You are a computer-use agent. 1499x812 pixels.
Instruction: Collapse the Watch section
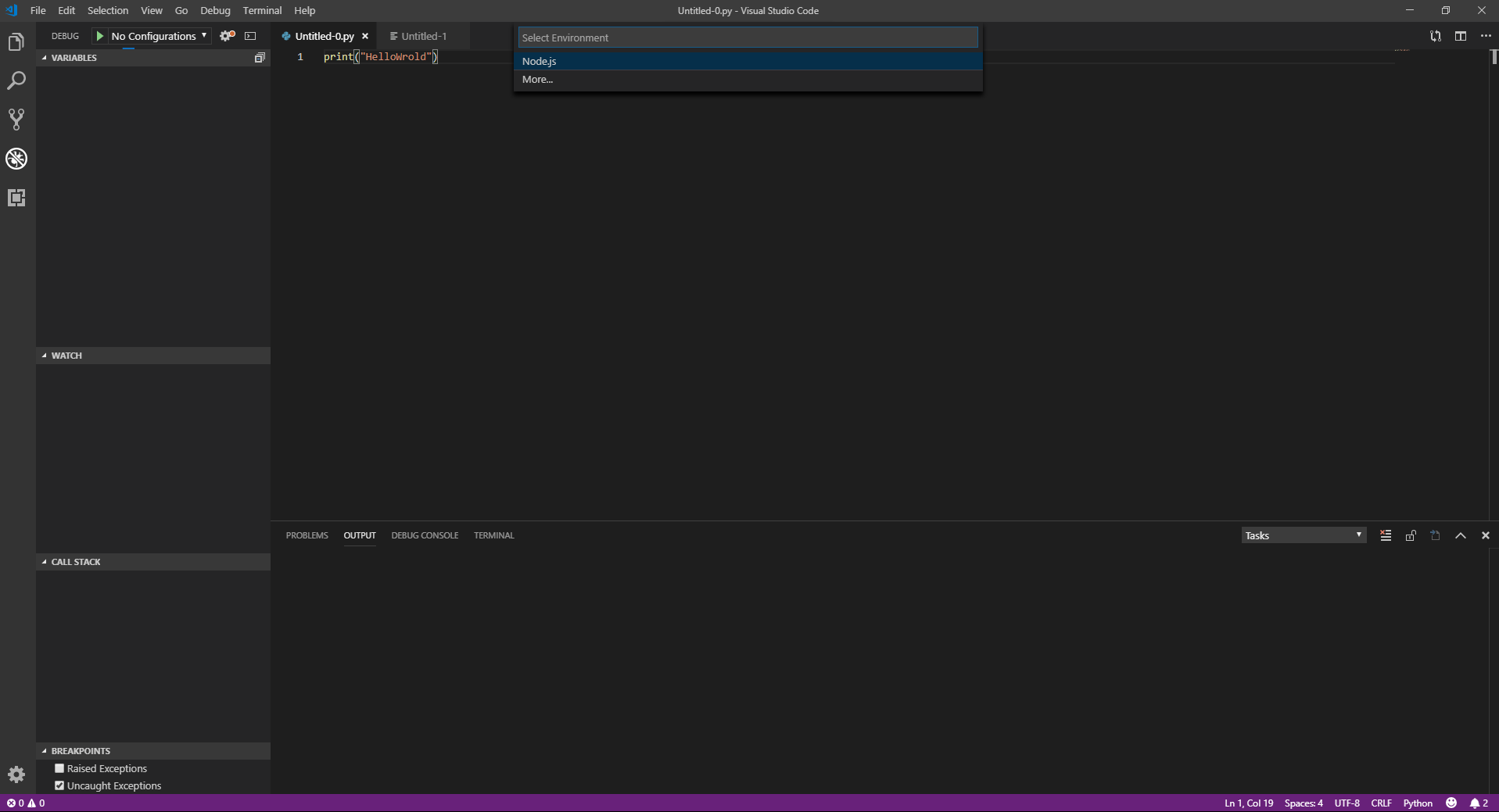pos(153,356)
